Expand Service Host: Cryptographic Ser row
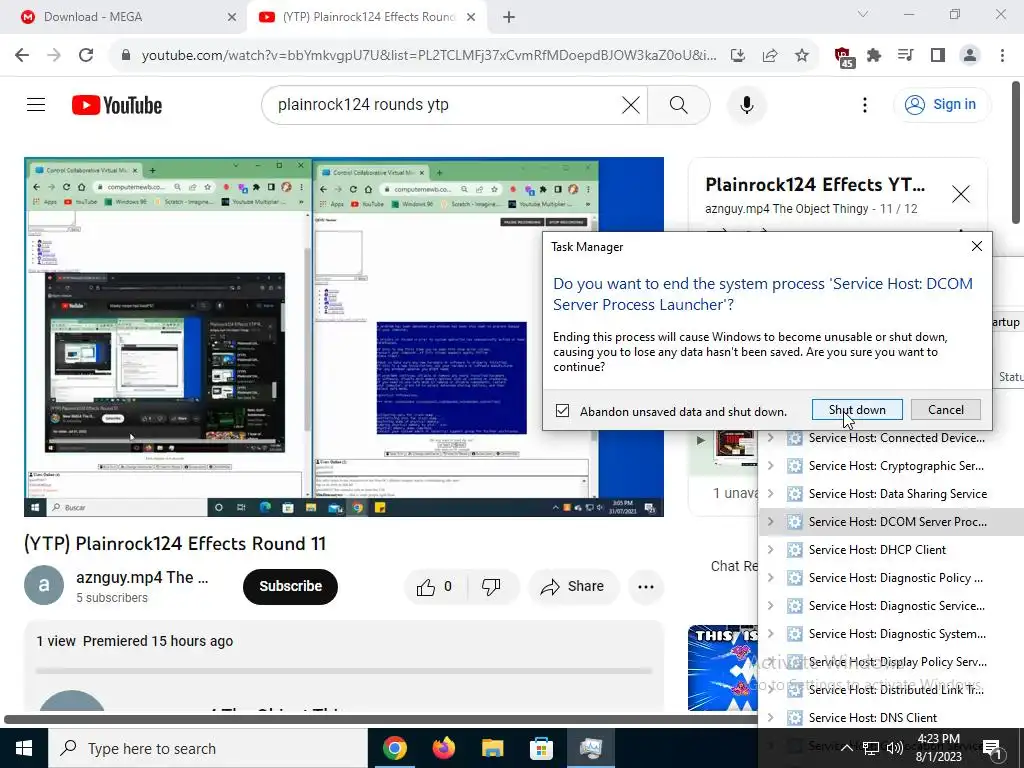 (x=771, y=466)
